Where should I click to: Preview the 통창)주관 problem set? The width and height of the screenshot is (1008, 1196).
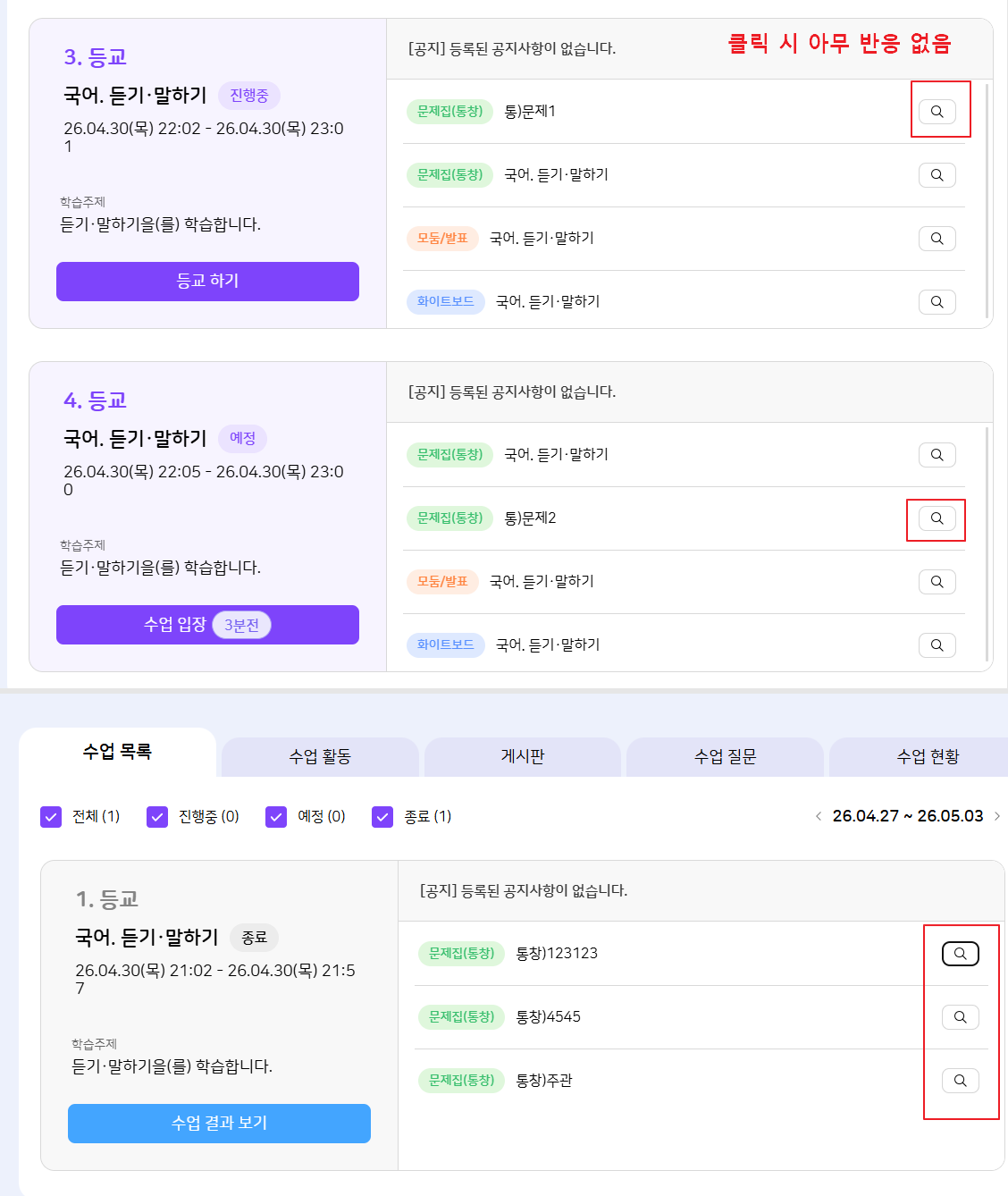tap(961, 1081)
